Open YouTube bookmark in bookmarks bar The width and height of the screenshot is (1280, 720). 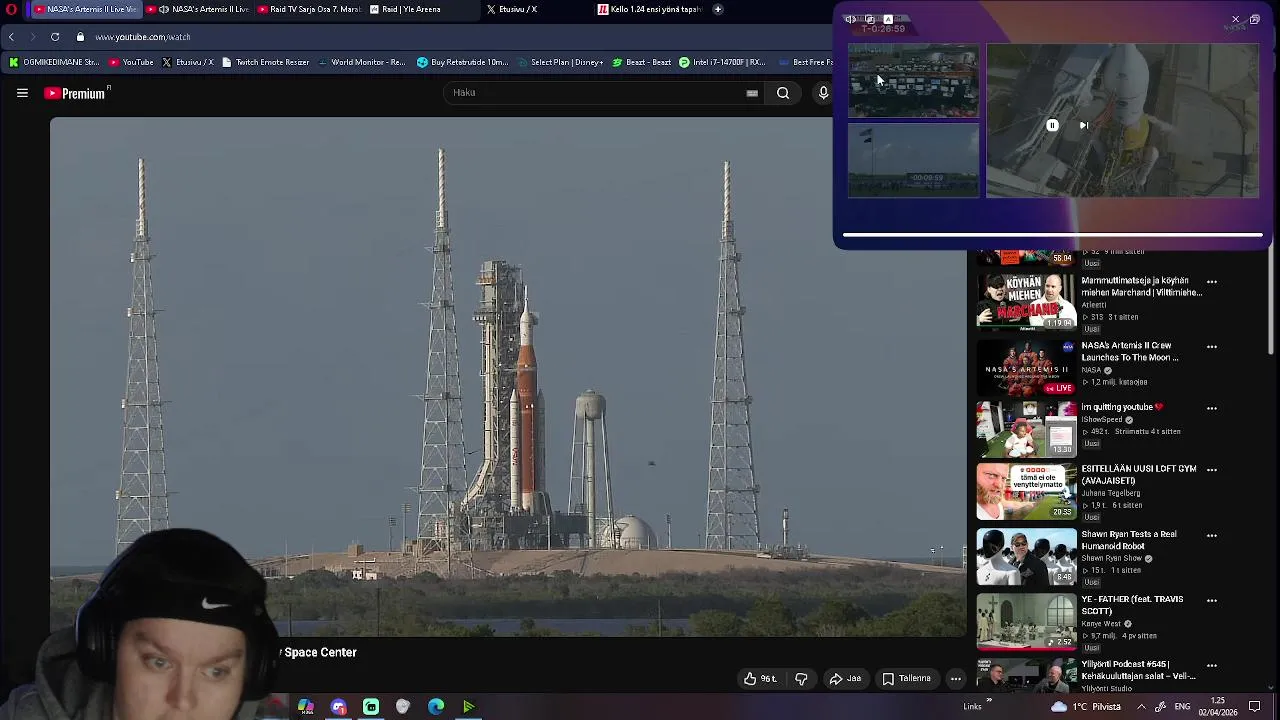pyautogui.click(x=131, y=62)
